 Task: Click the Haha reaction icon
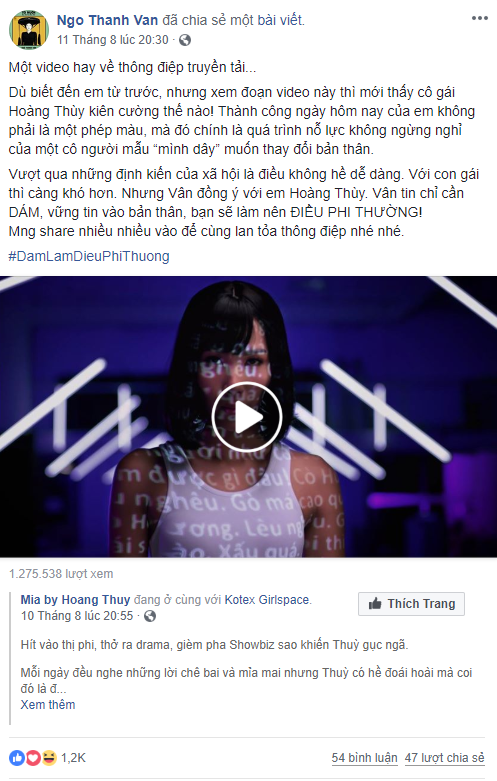point(49,758)
